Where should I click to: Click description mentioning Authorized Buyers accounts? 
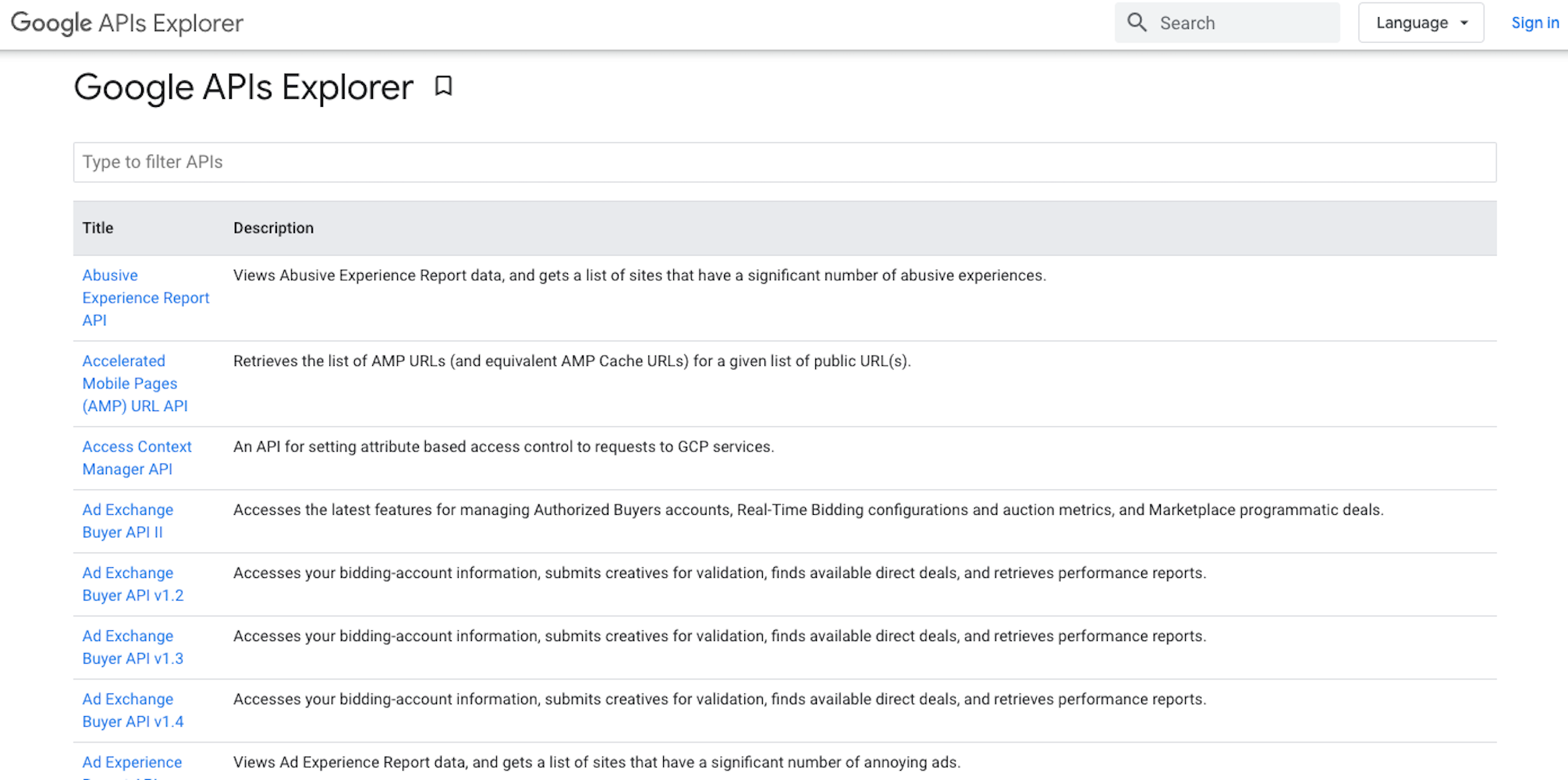coord(808,510)
